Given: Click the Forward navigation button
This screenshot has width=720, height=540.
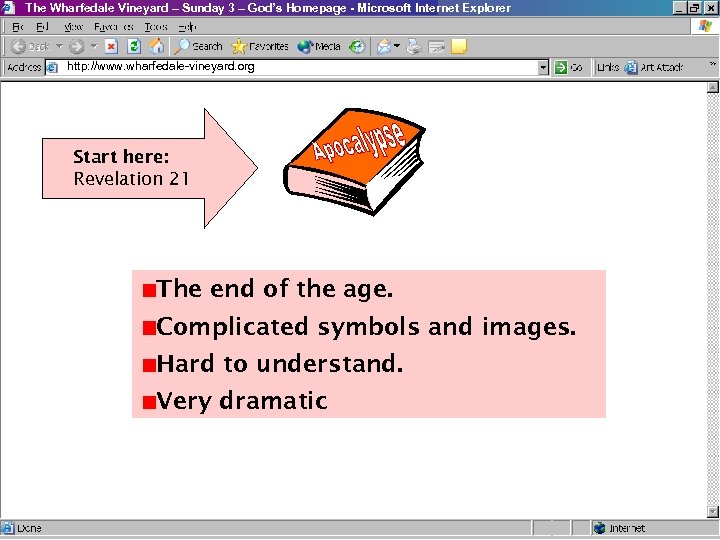Looking at the screenshot, I should click(77, 46).
